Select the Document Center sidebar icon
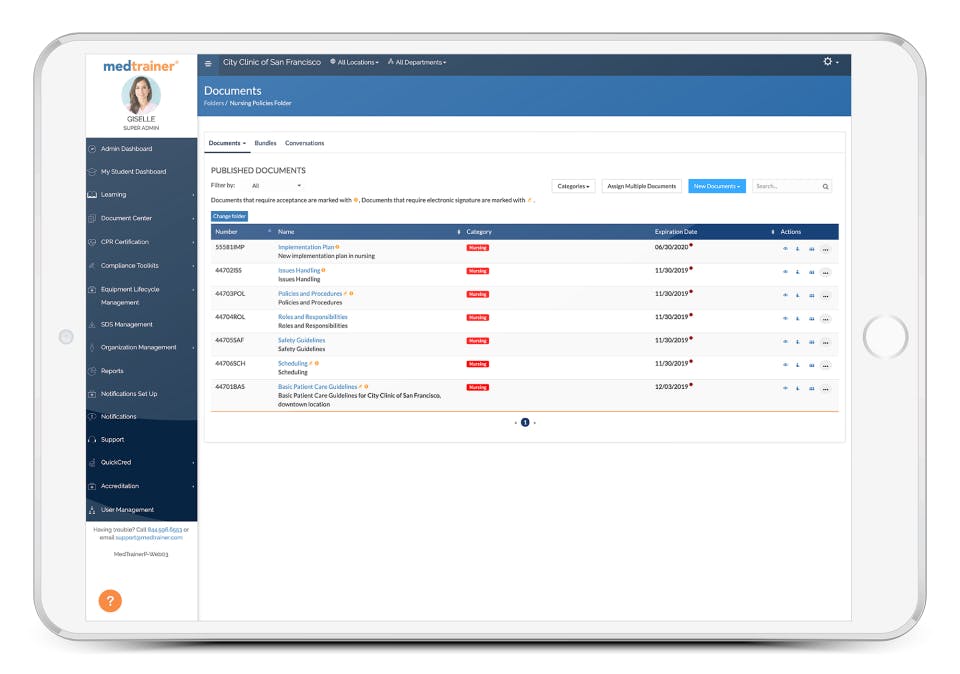The width and height of the screenshot is (960, 674). (92, 218)
